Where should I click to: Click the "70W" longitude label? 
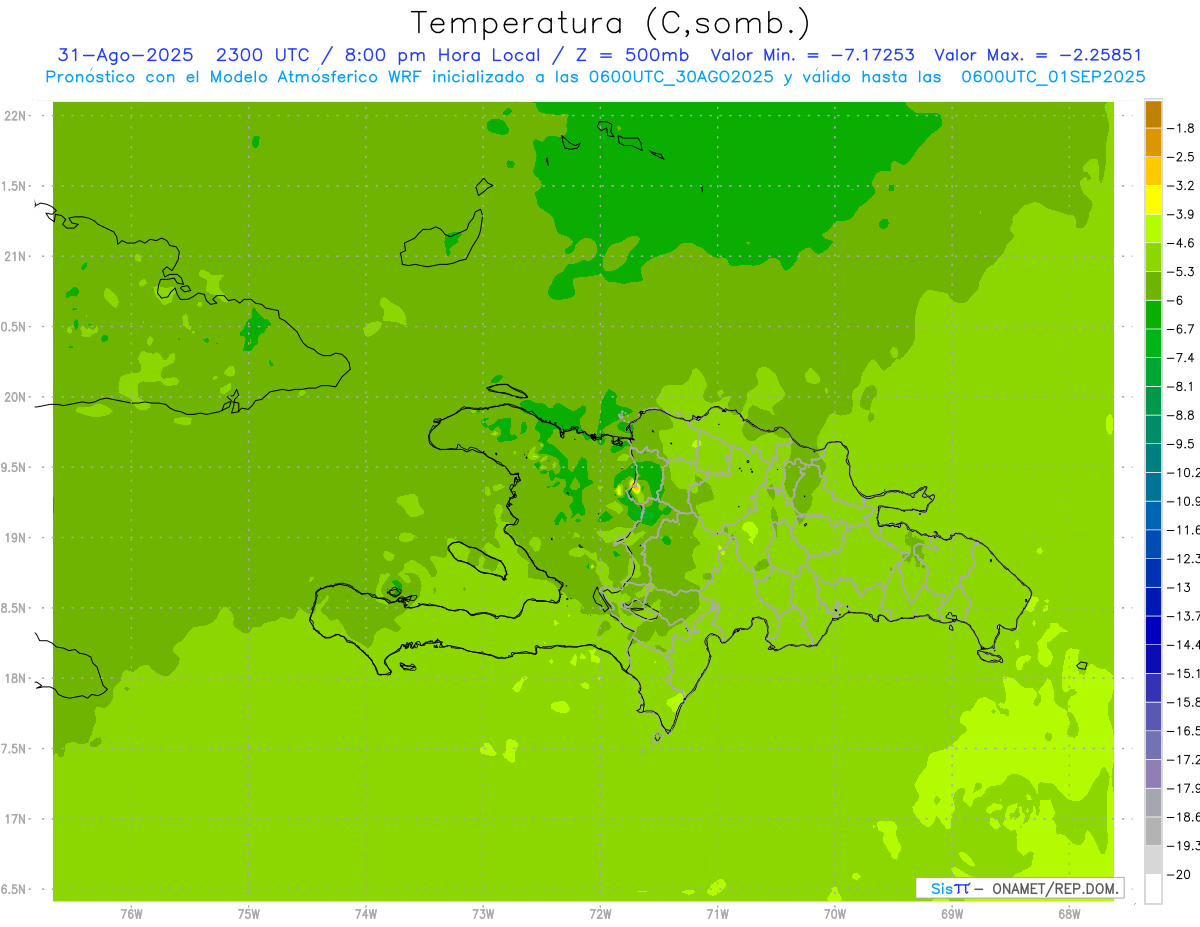click(x=835, y=914)
